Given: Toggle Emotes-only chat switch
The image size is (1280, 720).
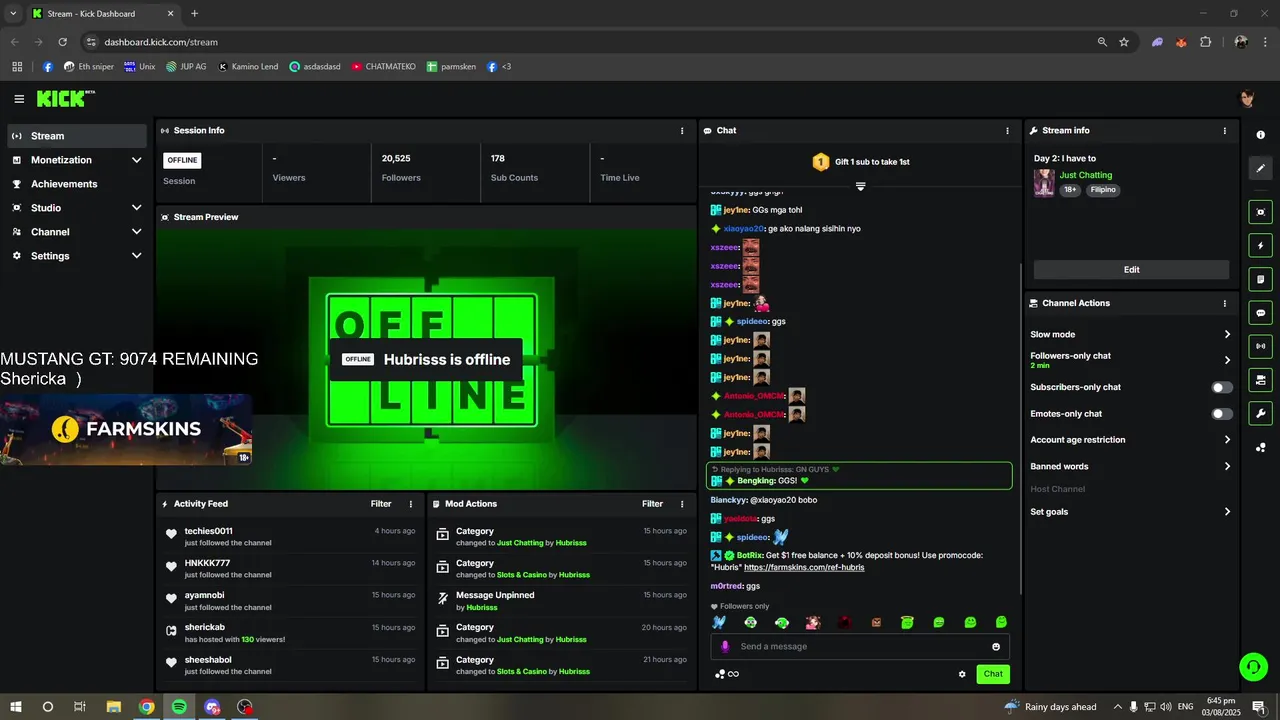Looking at the screenshot, I should pyautogui.click(x=1222, y=414).
